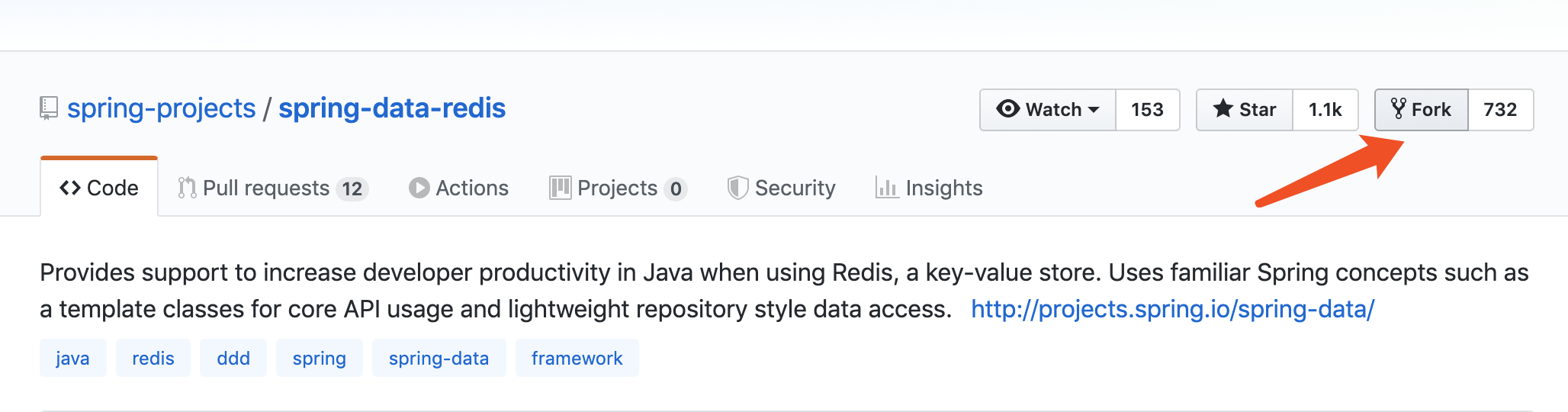Click the repository book icon

(49, 108)
